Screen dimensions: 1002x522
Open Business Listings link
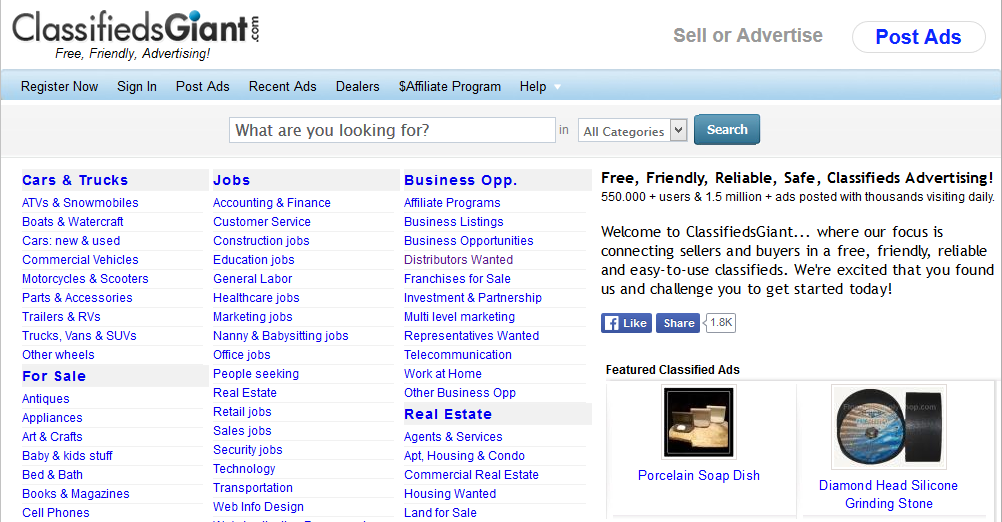coord(454,222)
